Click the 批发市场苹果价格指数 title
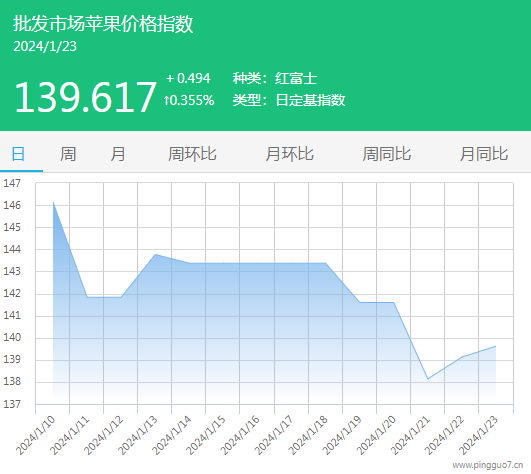 (103, 24)
